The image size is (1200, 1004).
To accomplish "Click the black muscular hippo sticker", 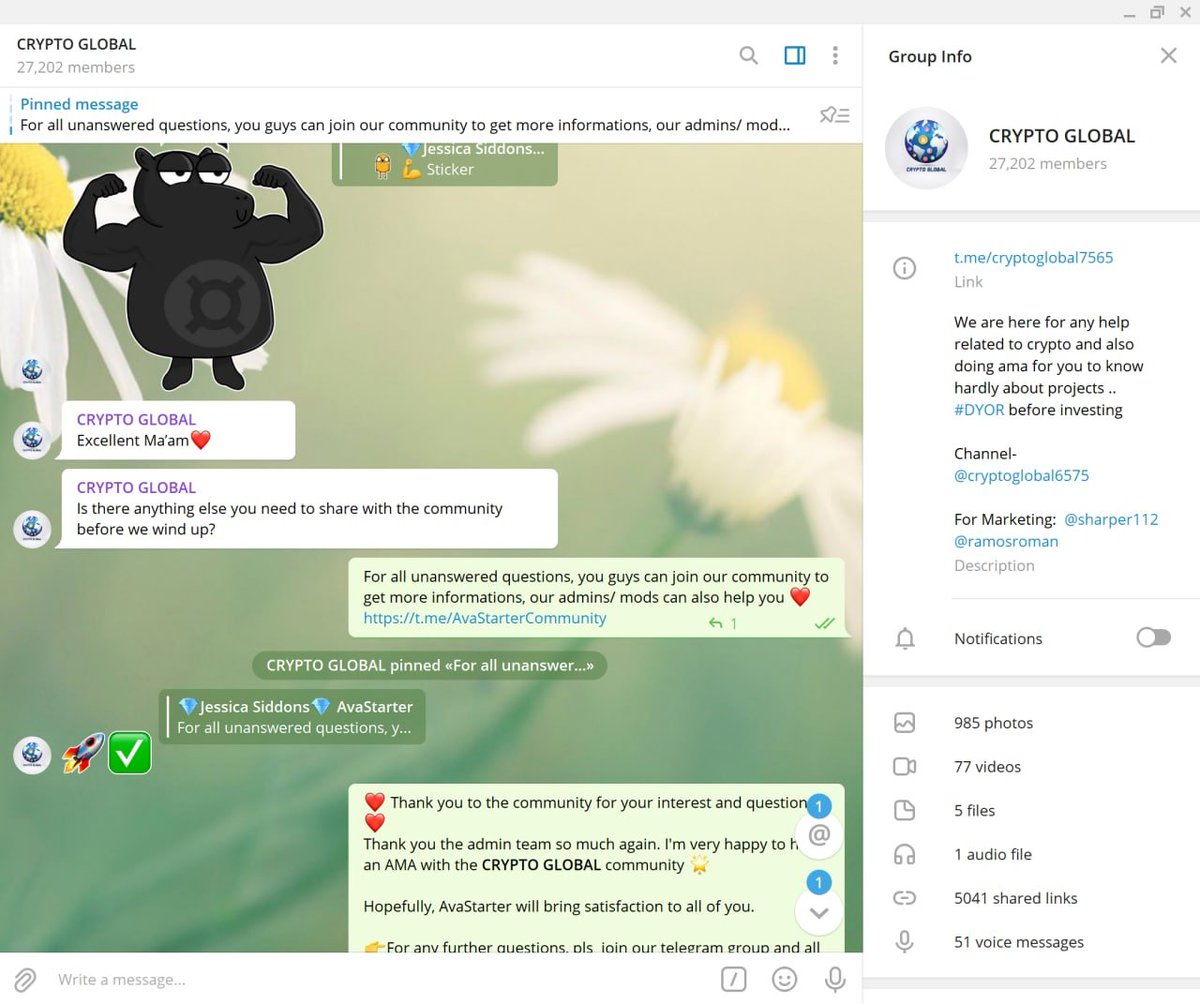I will click(192, 268).
